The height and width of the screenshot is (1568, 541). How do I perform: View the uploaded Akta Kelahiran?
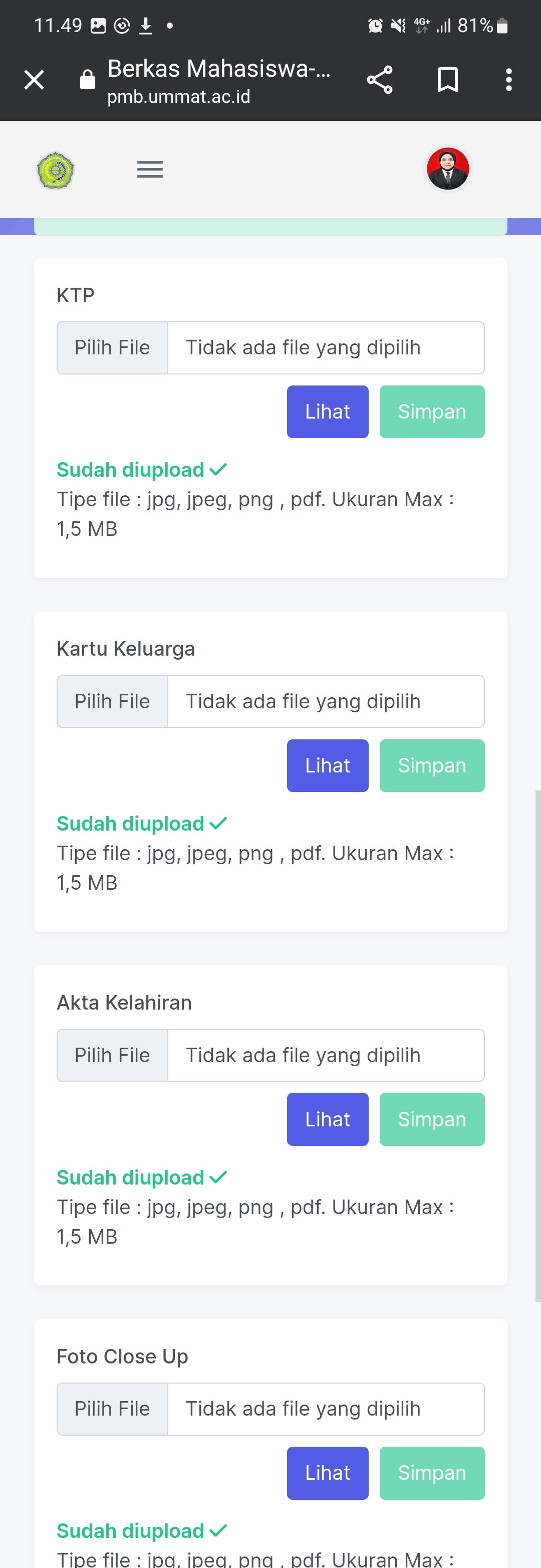[x=328, y=1119]
